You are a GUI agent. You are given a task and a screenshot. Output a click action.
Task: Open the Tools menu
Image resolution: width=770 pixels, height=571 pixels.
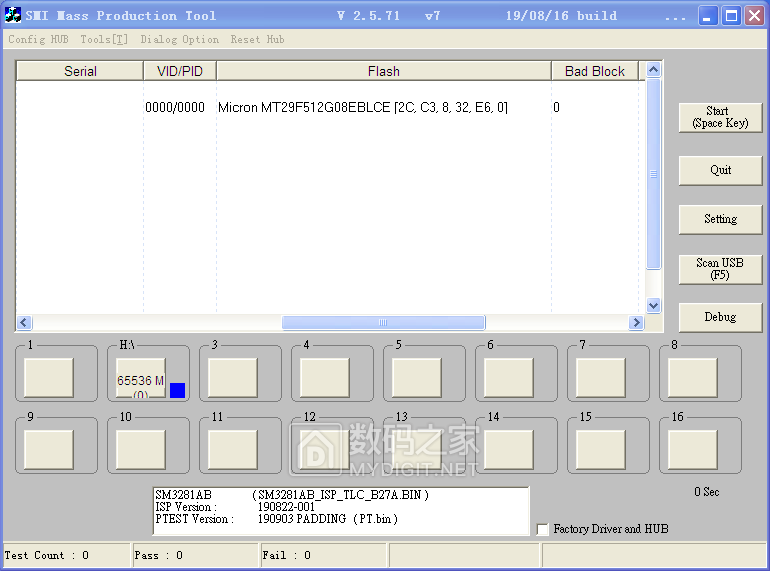click(104, 39)
